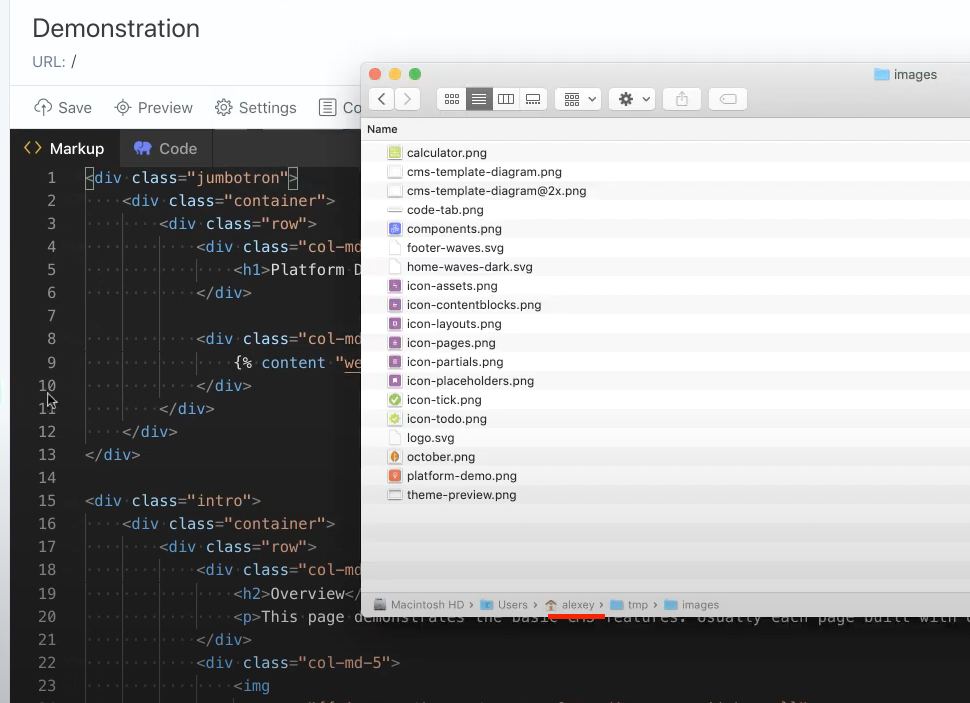Viewport: 970px width, 703px height.
Task: Switch Finder to column view
Action: click(x=506, y=99)
